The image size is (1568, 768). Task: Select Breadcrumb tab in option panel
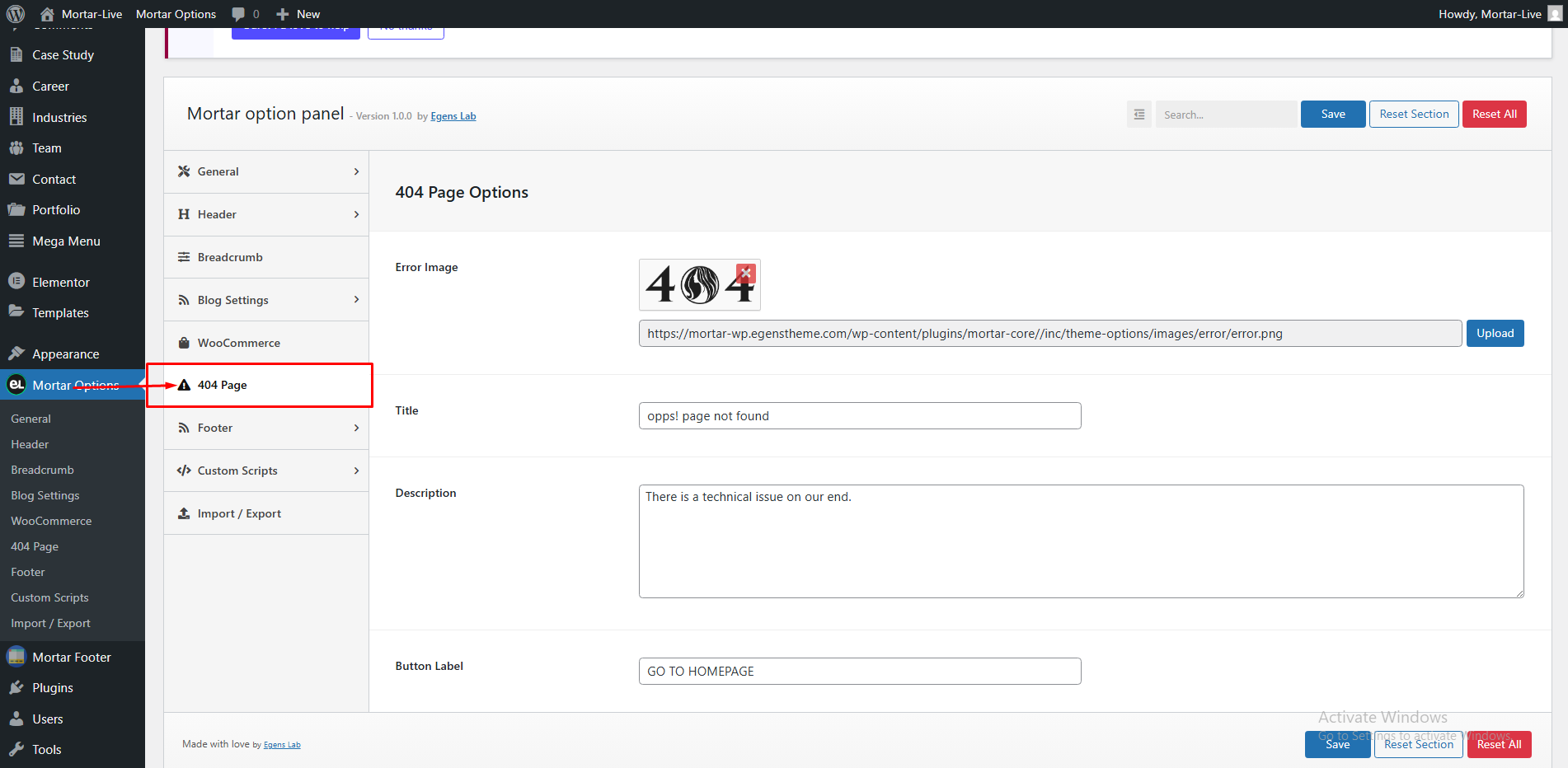pyautogui.click(x=265, y=257)
